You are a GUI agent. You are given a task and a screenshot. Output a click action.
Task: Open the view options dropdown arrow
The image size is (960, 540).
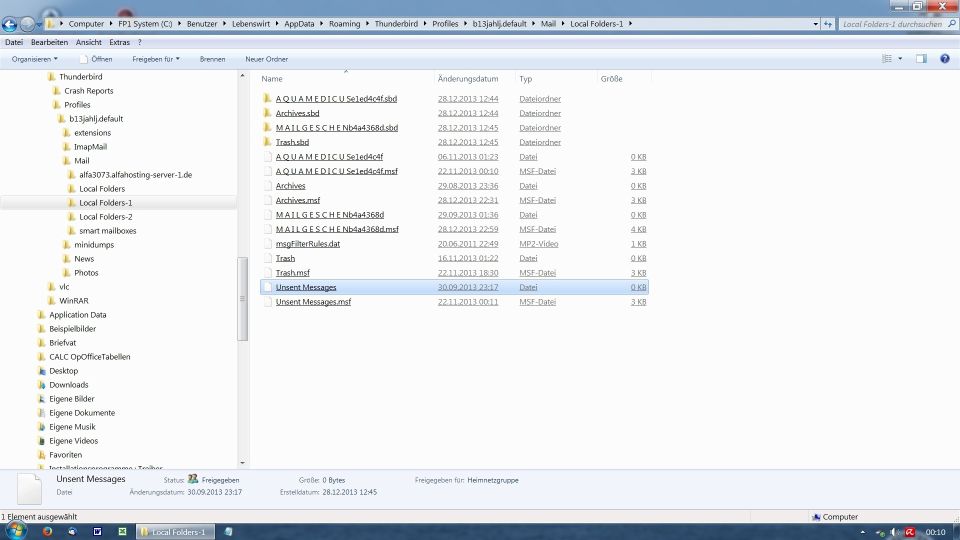point(900,59)
